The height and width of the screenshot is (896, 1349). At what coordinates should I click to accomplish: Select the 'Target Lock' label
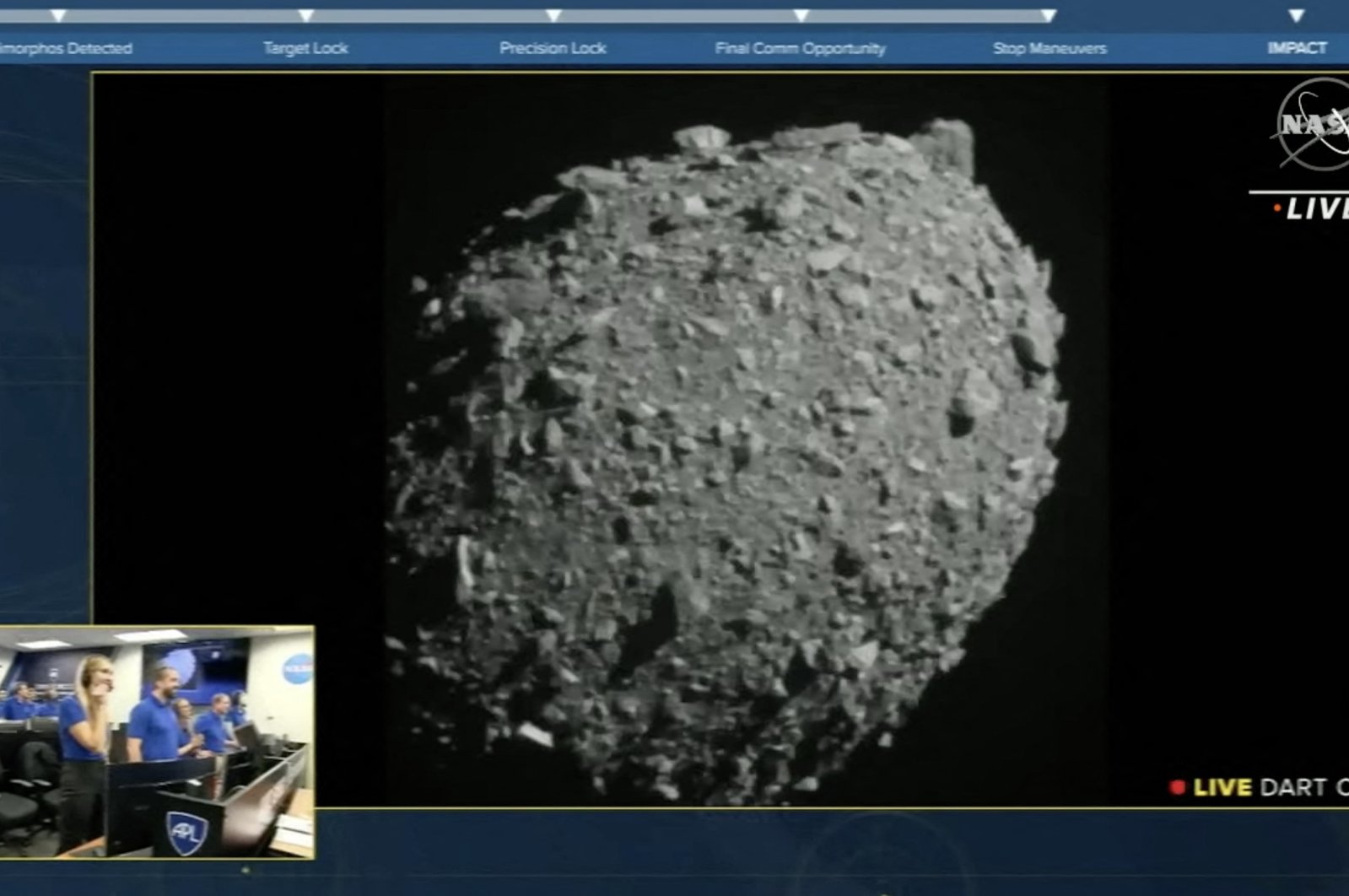tap(305, 48)
